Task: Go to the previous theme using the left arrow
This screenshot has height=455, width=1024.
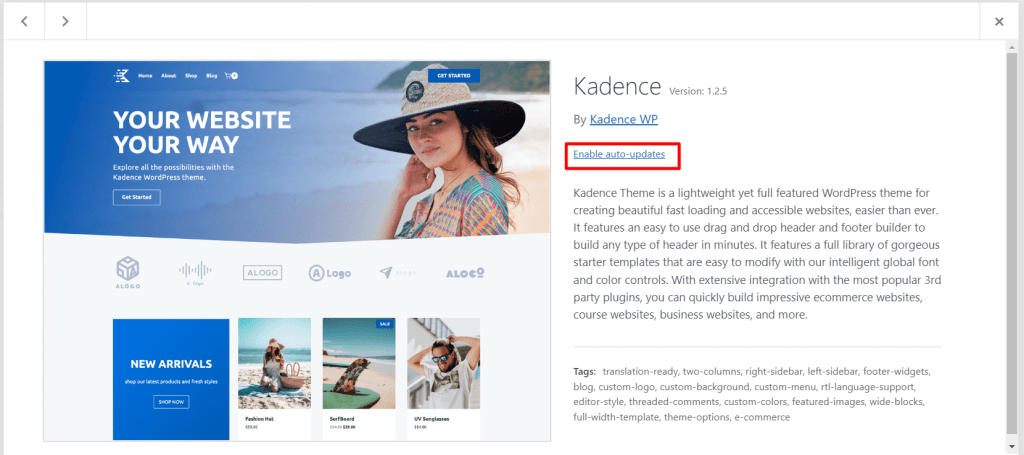Action: tap(24, 22)
